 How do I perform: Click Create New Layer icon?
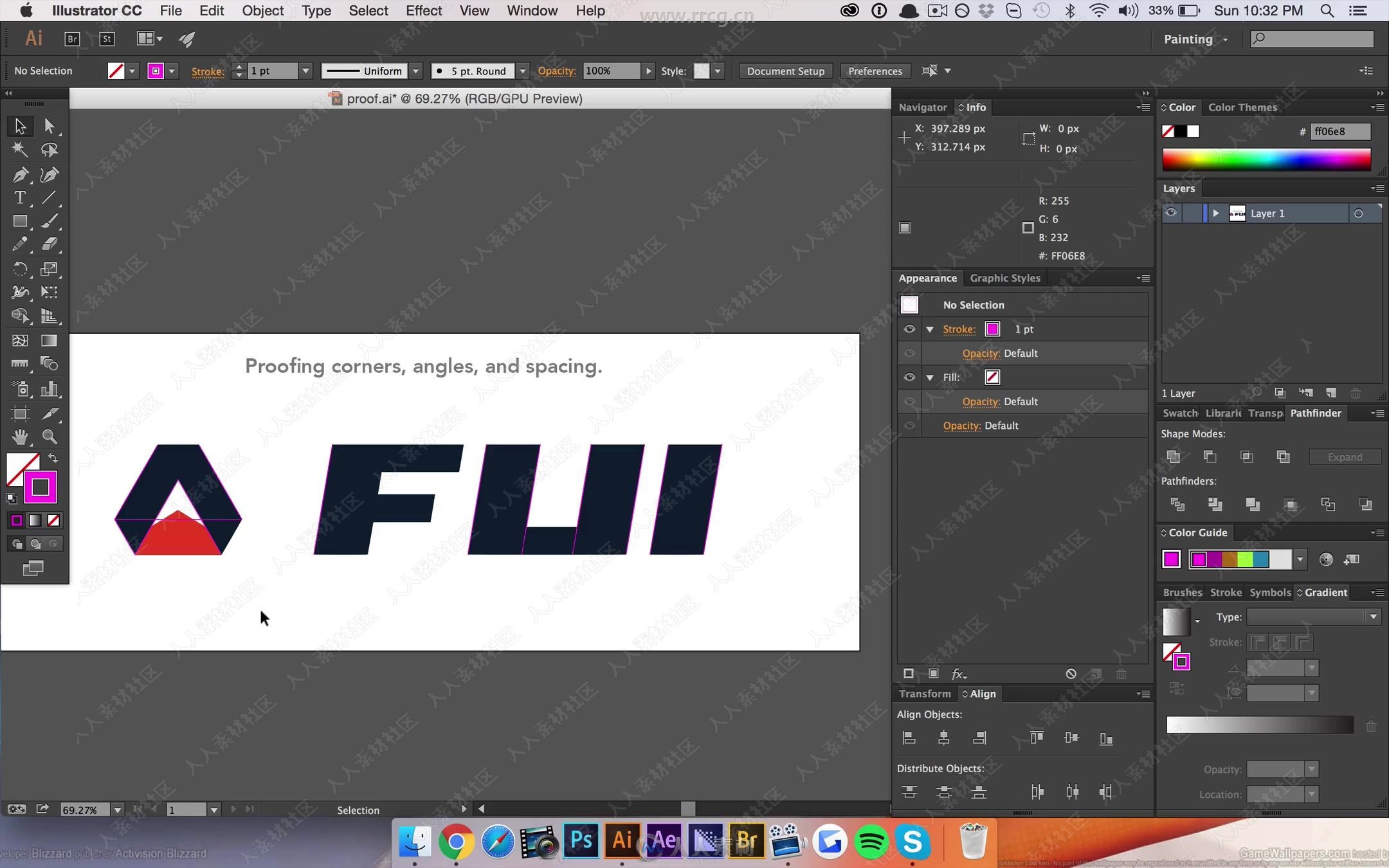1331,393
